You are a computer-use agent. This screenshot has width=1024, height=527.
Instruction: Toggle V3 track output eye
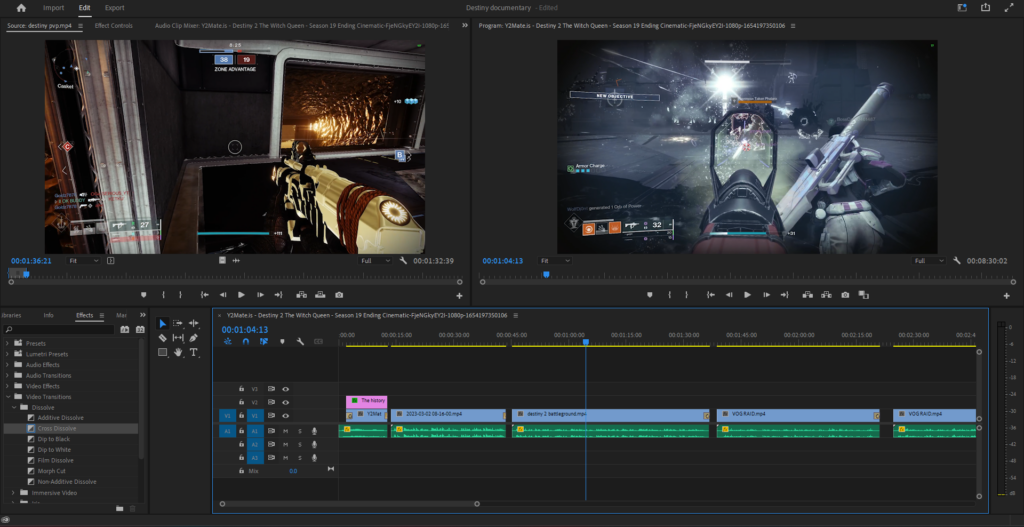click(x=285, y=389)
